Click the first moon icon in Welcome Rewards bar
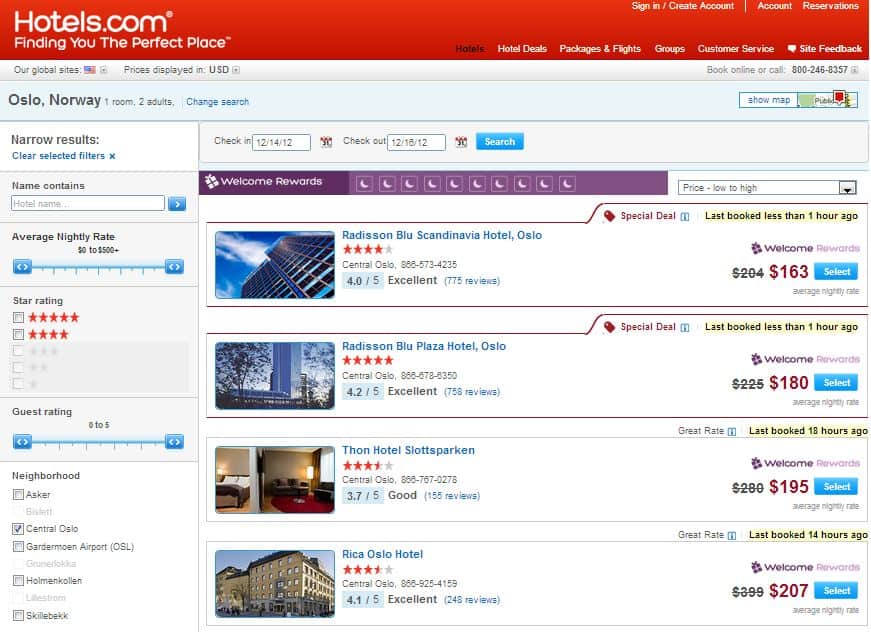The image size is (871, 632). click(x=364, y=184)
